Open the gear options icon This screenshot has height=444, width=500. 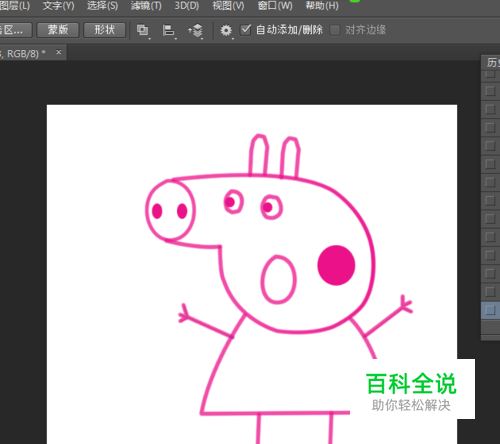226,30
